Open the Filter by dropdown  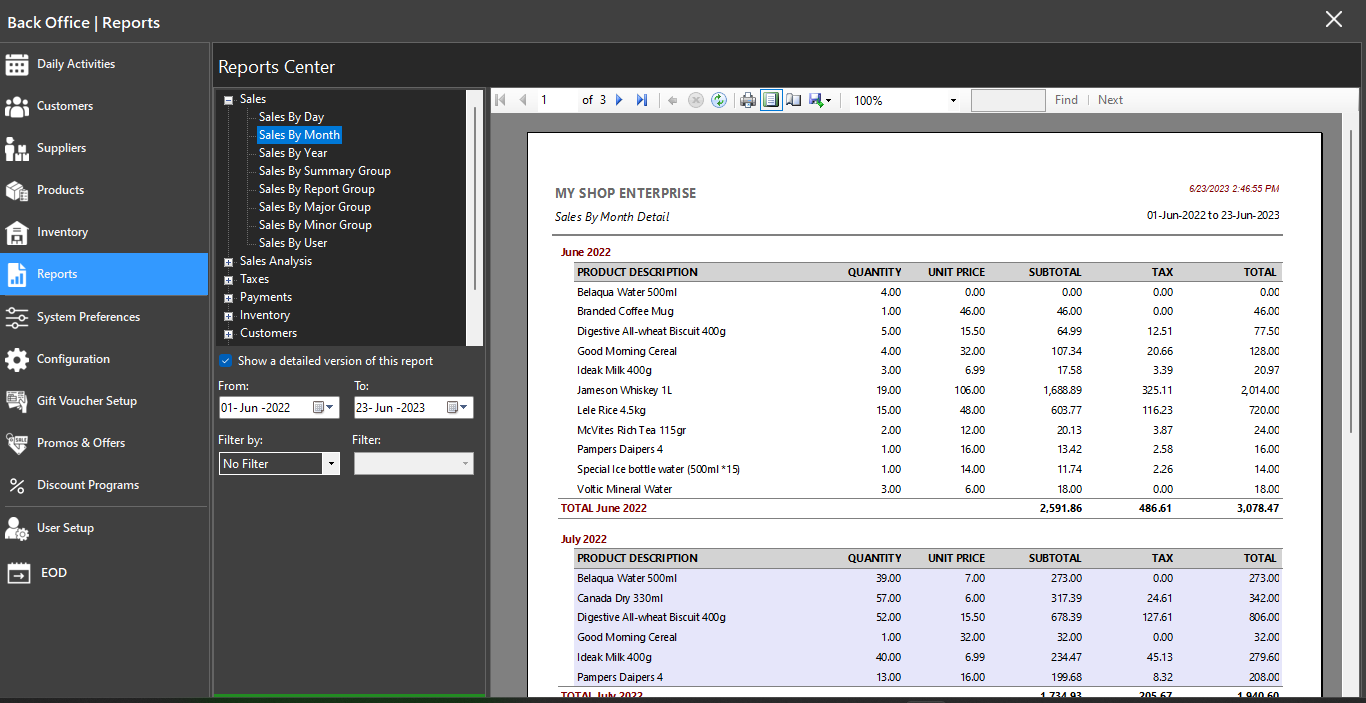coord(331,464)
